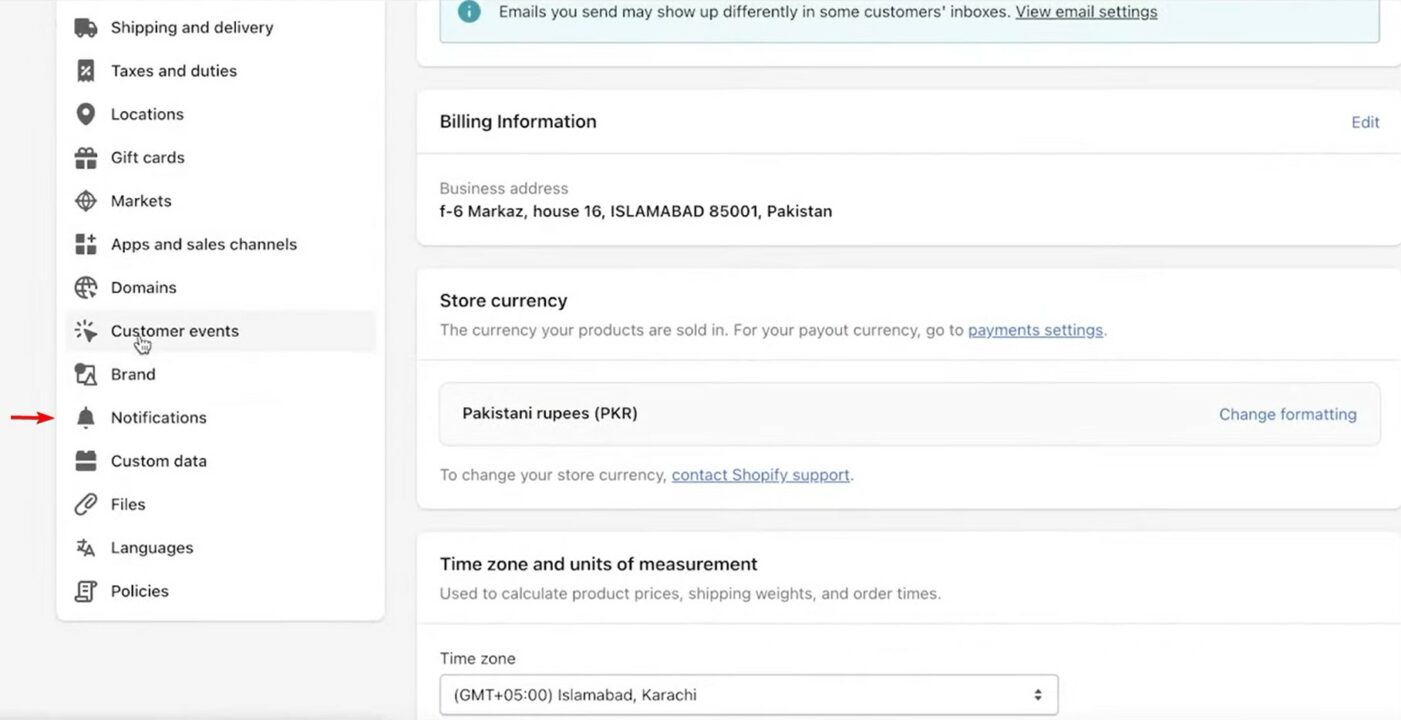The height and width of the screenshot is (720, 1401).
Task: Click the Taxes and duties icon
Action: pos(87,70)
